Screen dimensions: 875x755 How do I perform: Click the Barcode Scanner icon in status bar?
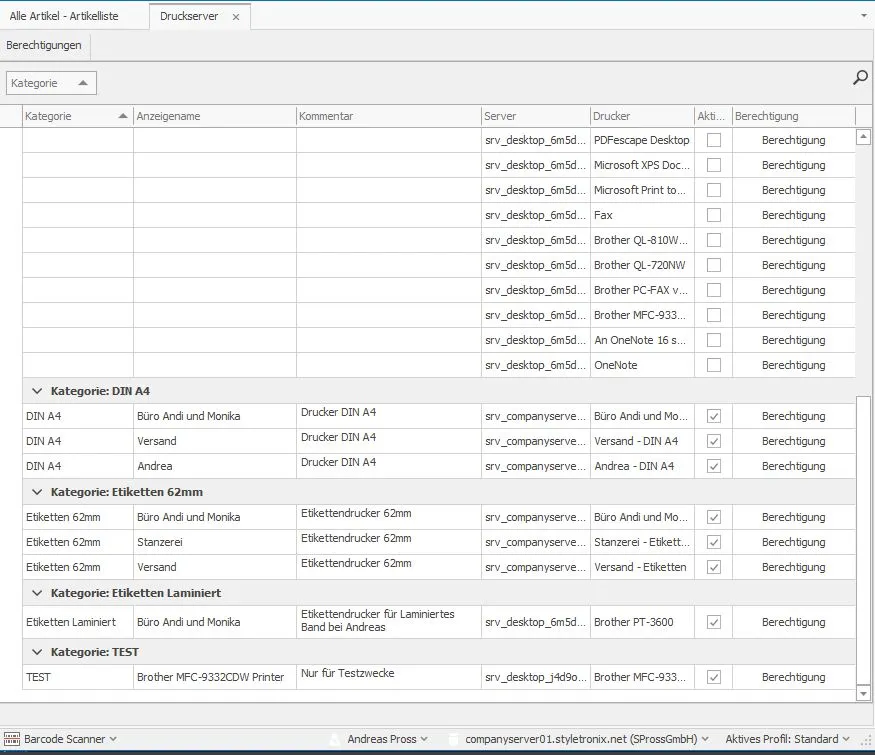click(12, 739)
